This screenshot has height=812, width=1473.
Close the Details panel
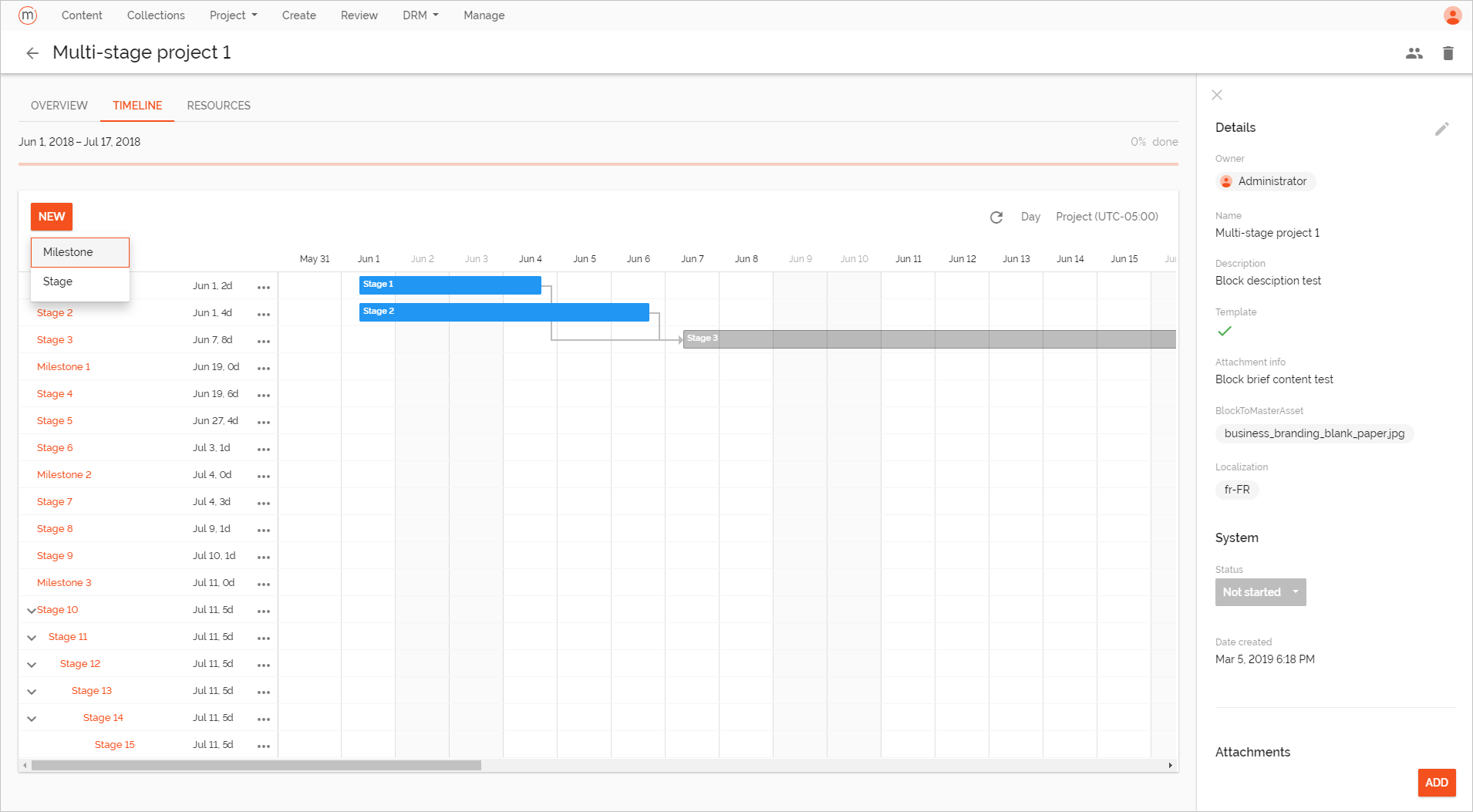[1216, 94]
